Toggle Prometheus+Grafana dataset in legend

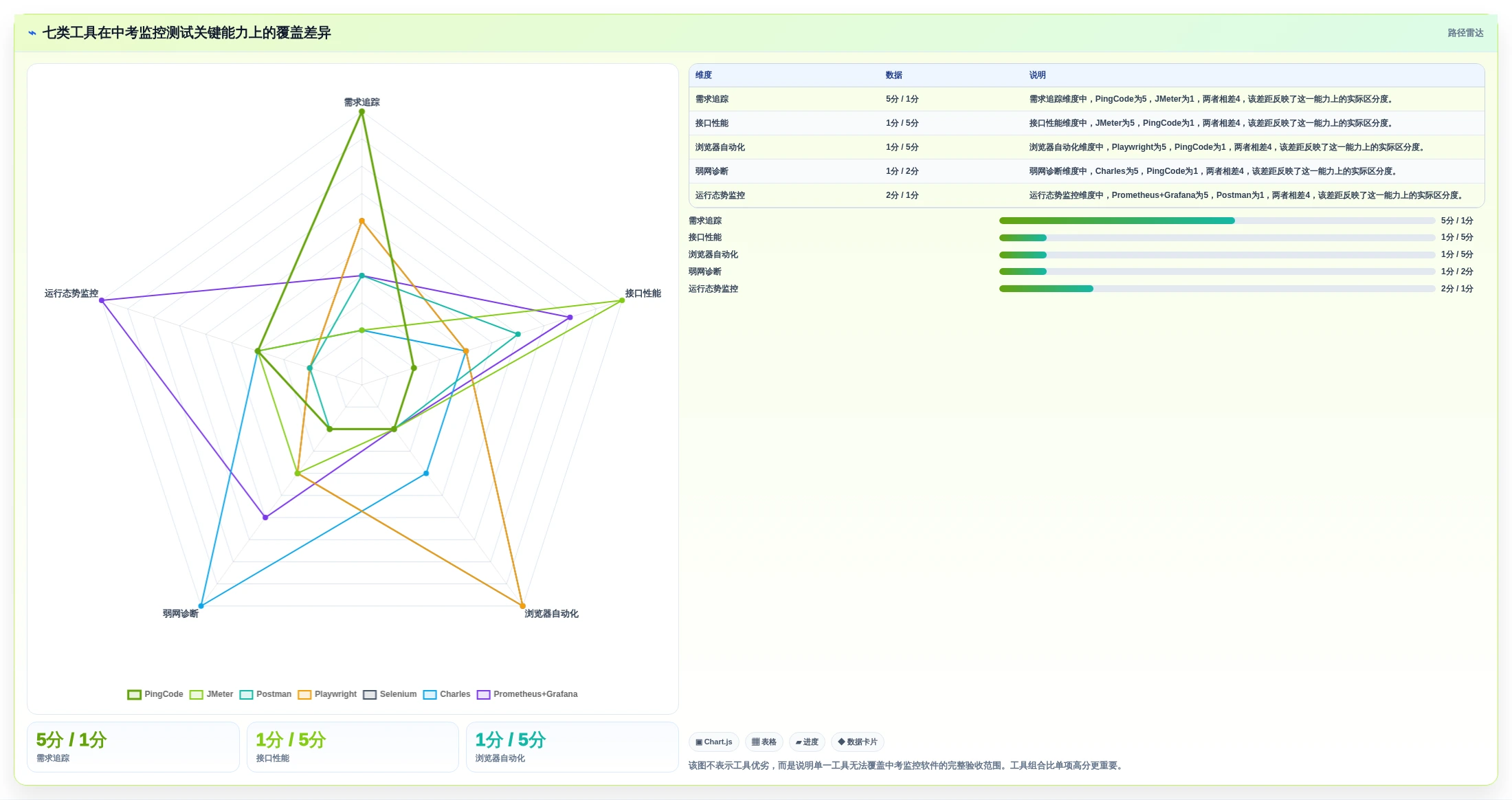pos(527,694)
